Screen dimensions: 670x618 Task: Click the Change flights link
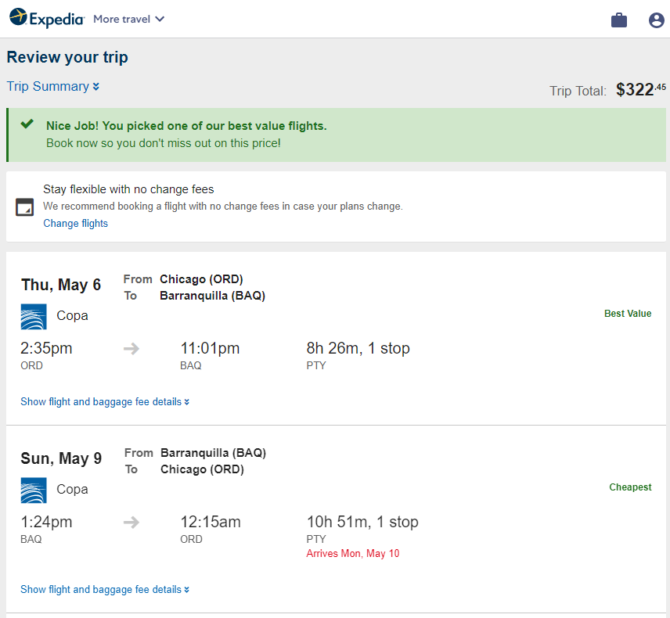[x=76, y=223]
